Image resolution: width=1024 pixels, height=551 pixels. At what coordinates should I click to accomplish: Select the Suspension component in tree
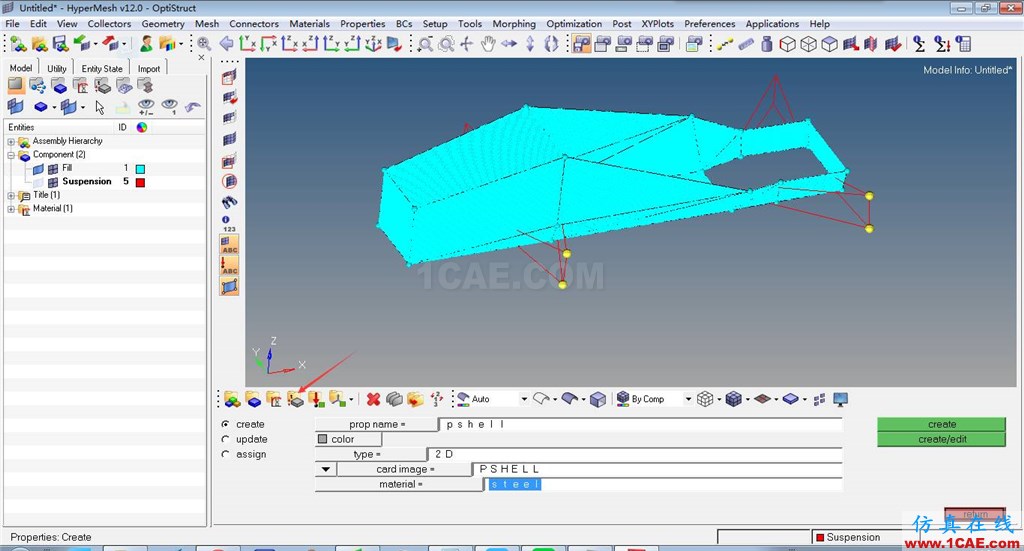click(87, 181)
